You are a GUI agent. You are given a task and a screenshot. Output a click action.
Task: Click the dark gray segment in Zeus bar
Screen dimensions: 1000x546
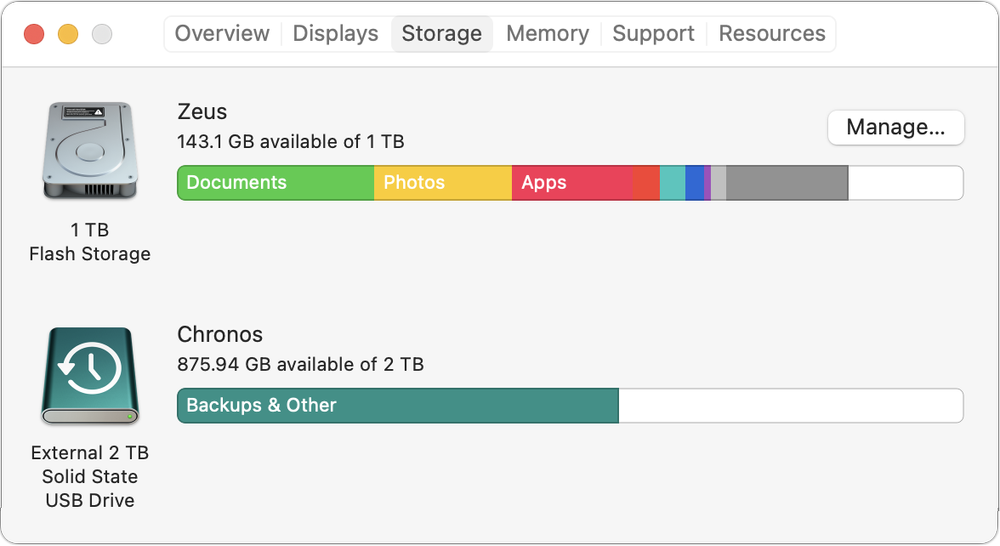click(x=787, y=183)
